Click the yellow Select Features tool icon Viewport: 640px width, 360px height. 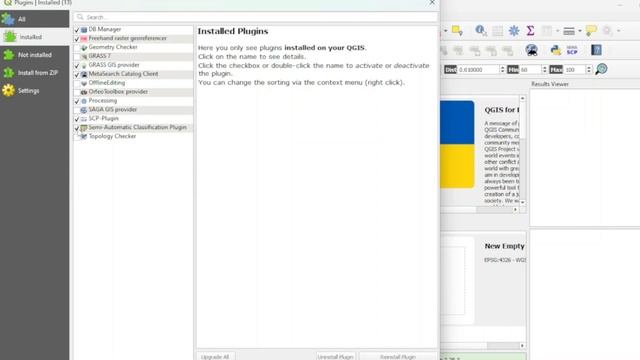click(457, 31)
